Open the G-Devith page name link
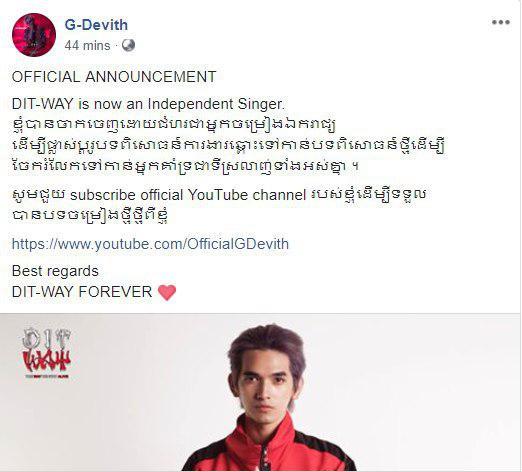The image size is (522, 472). point(96,25)
